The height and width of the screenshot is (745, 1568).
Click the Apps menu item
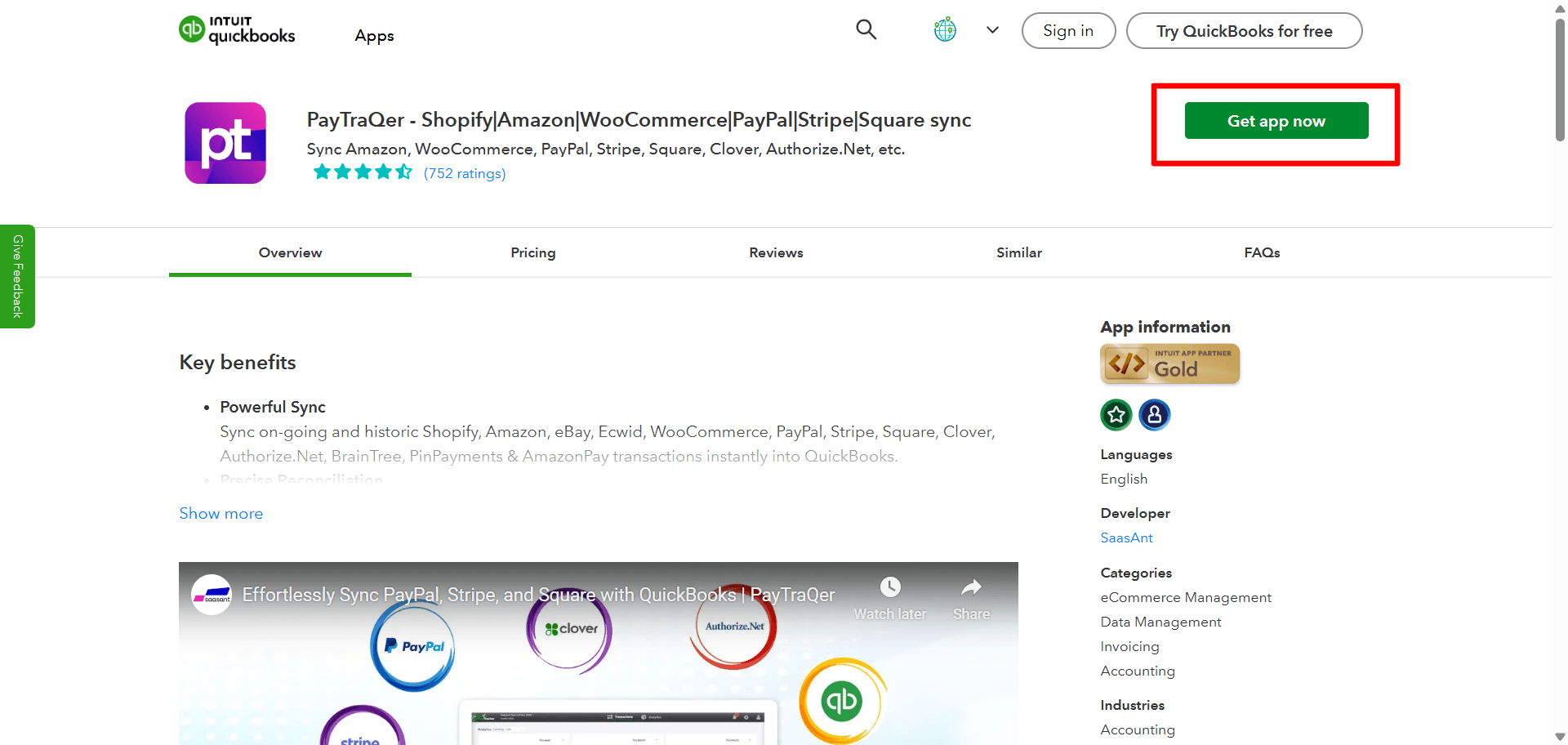374,35
